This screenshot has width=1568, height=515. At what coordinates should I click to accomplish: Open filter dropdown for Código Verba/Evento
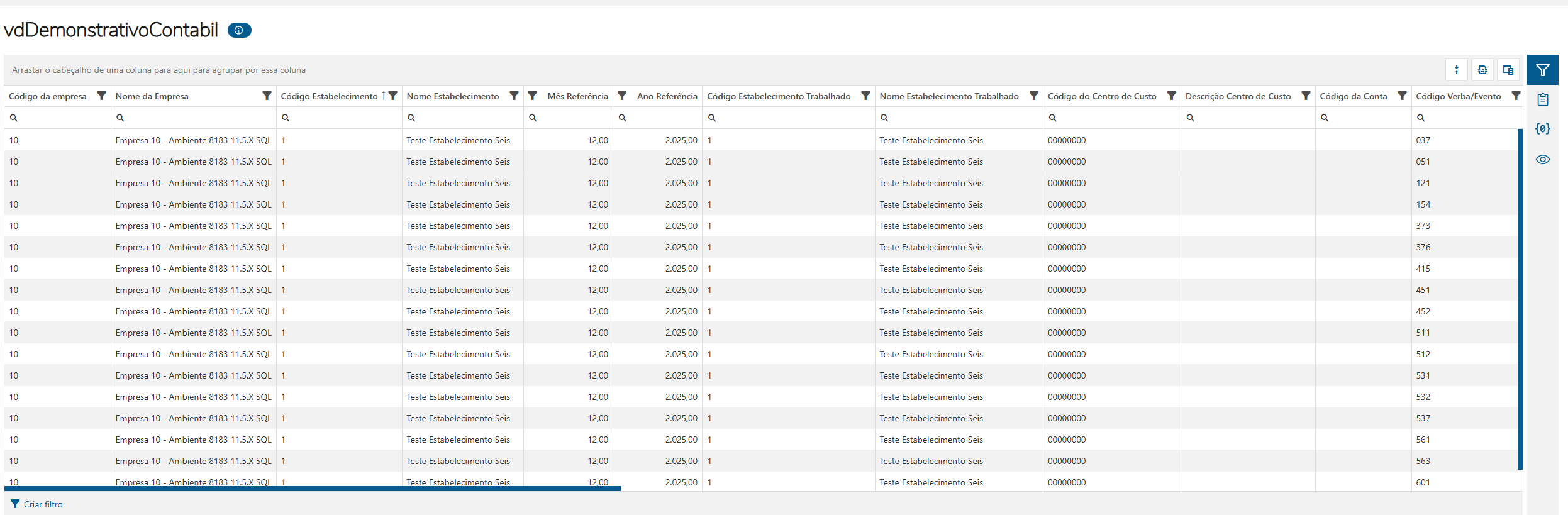(x=1516, y=96)
